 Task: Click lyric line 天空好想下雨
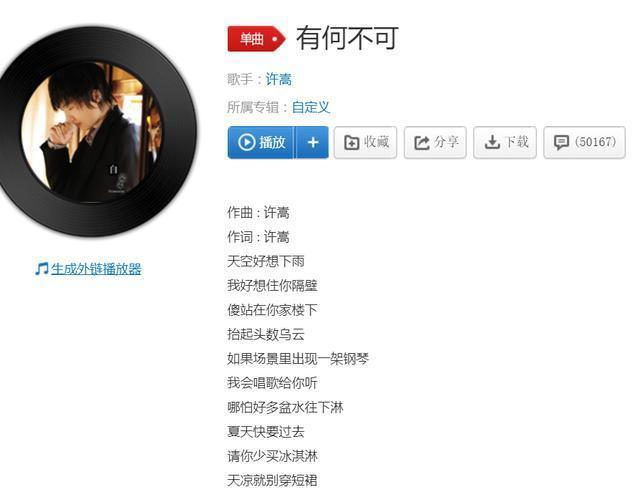coord(266,261)
